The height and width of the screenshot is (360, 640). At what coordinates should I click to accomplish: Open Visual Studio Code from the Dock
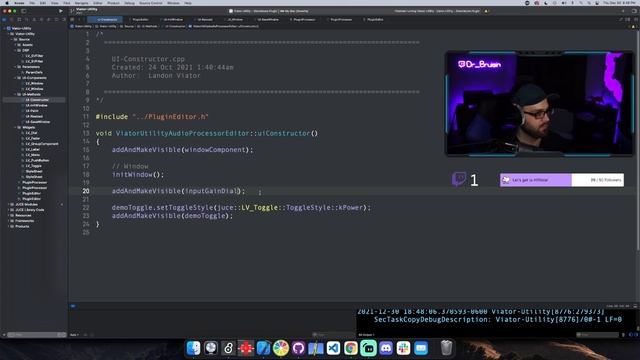click(333, 348)
